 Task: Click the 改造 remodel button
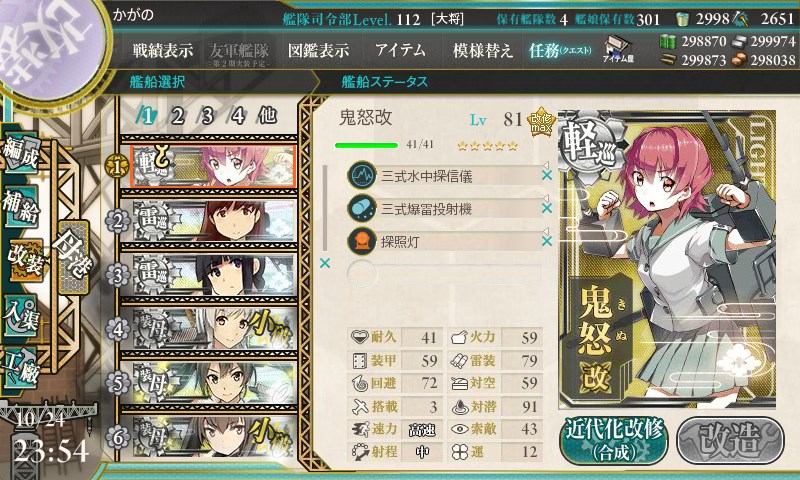click(730, 440)
